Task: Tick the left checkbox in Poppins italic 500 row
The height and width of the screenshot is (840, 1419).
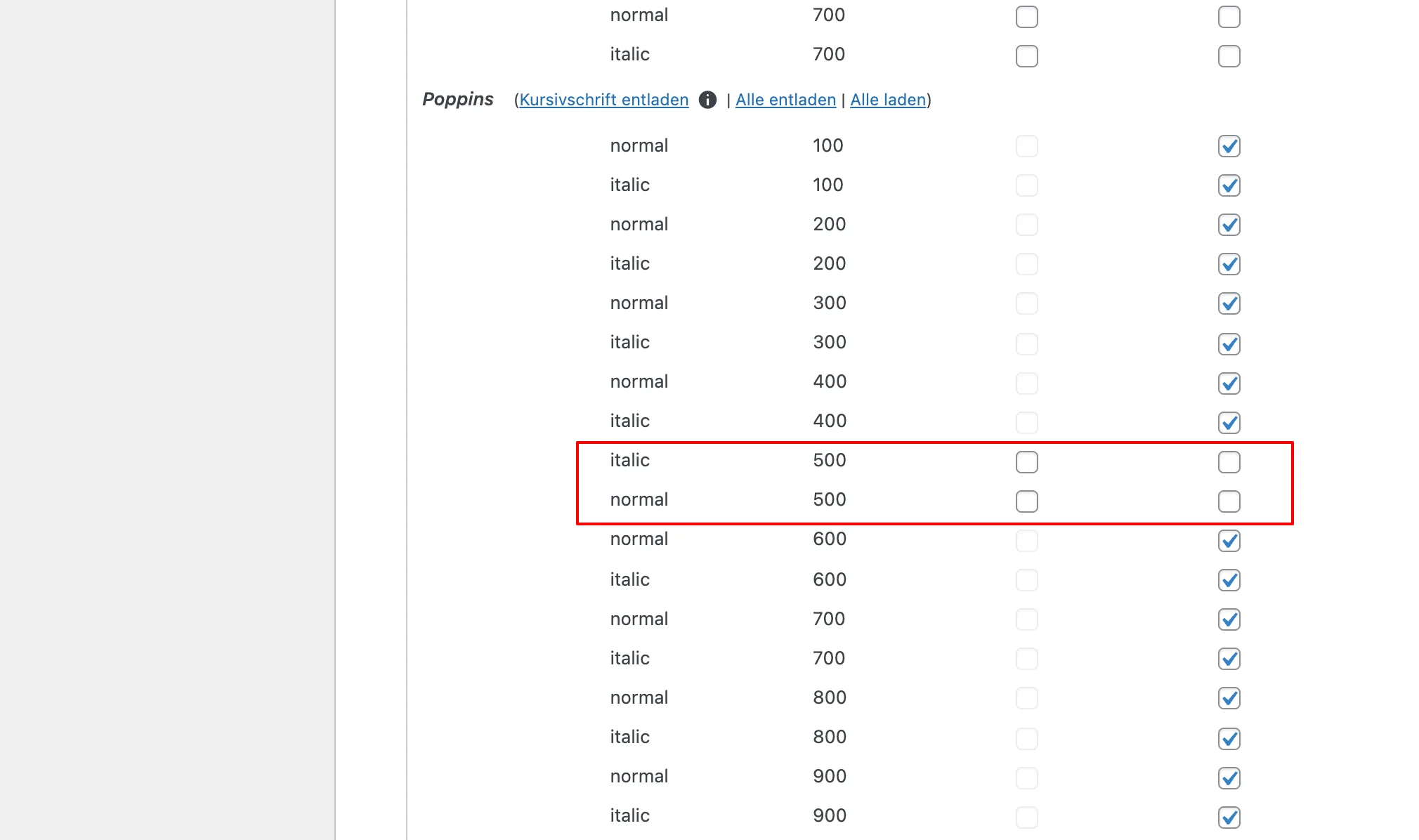Action: 1026,462
